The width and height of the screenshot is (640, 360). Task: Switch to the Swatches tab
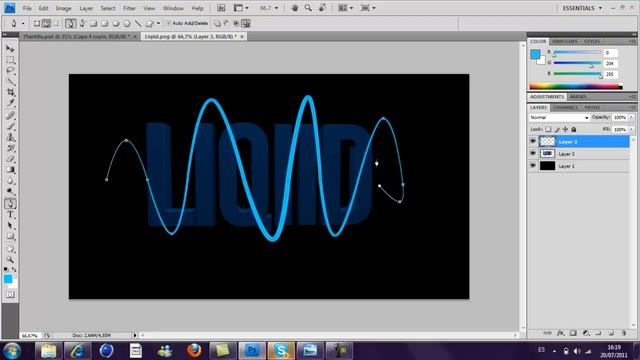[x=564, y=42]
